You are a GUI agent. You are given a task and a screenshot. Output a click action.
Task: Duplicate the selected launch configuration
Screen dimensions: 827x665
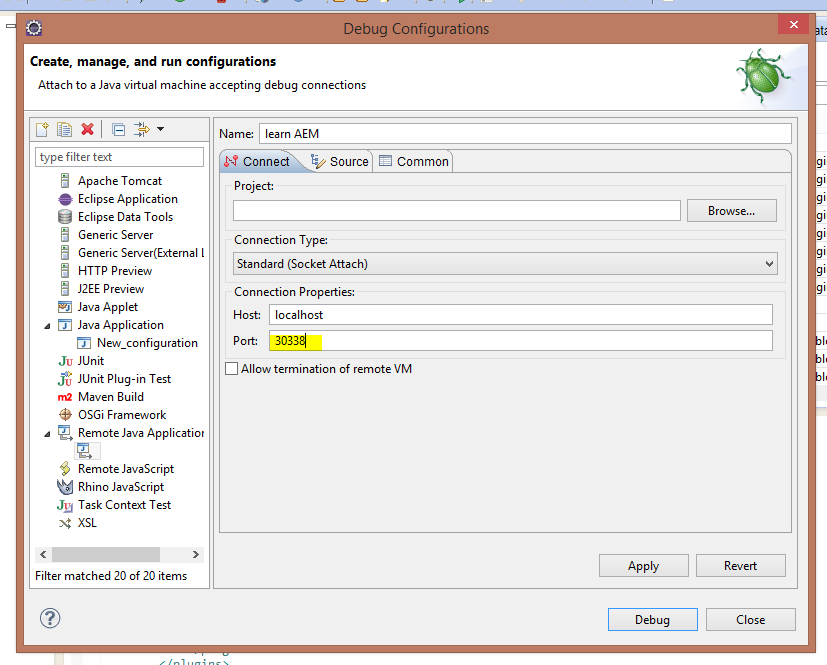(62, 128)
